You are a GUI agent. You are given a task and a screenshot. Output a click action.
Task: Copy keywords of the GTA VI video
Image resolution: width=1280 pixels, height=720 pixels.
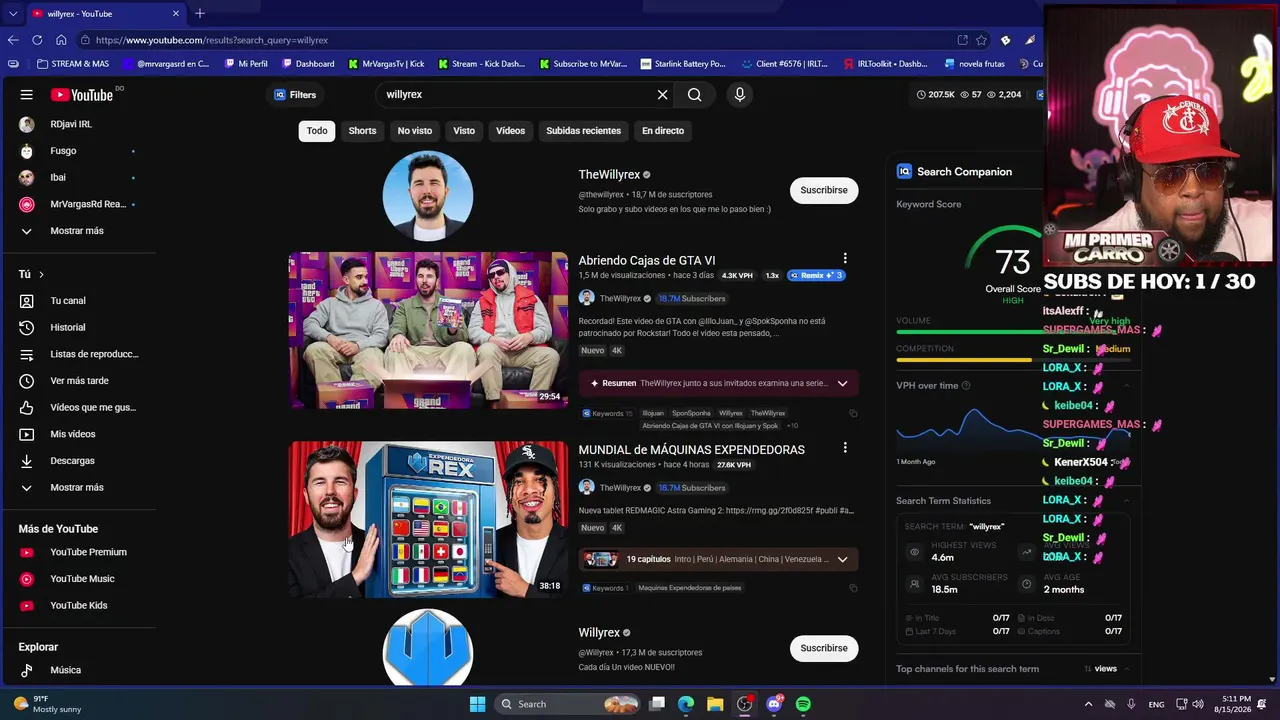point(853,413)
